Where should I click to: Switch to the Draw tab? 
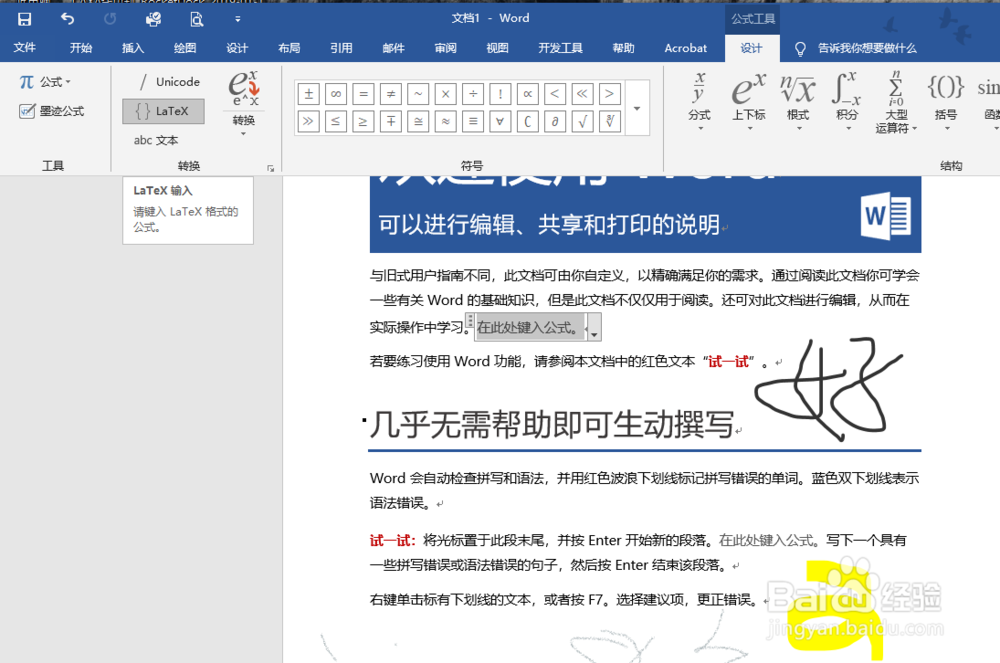click(185, 48)
